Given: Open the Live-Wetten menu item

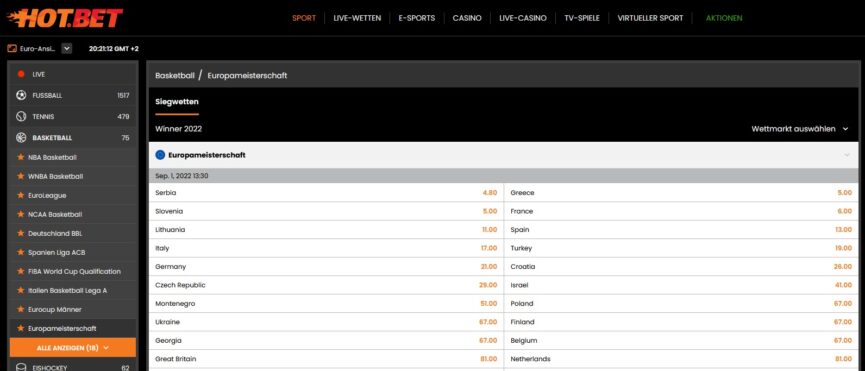Looking at the screenshot, I should (357, 18).
